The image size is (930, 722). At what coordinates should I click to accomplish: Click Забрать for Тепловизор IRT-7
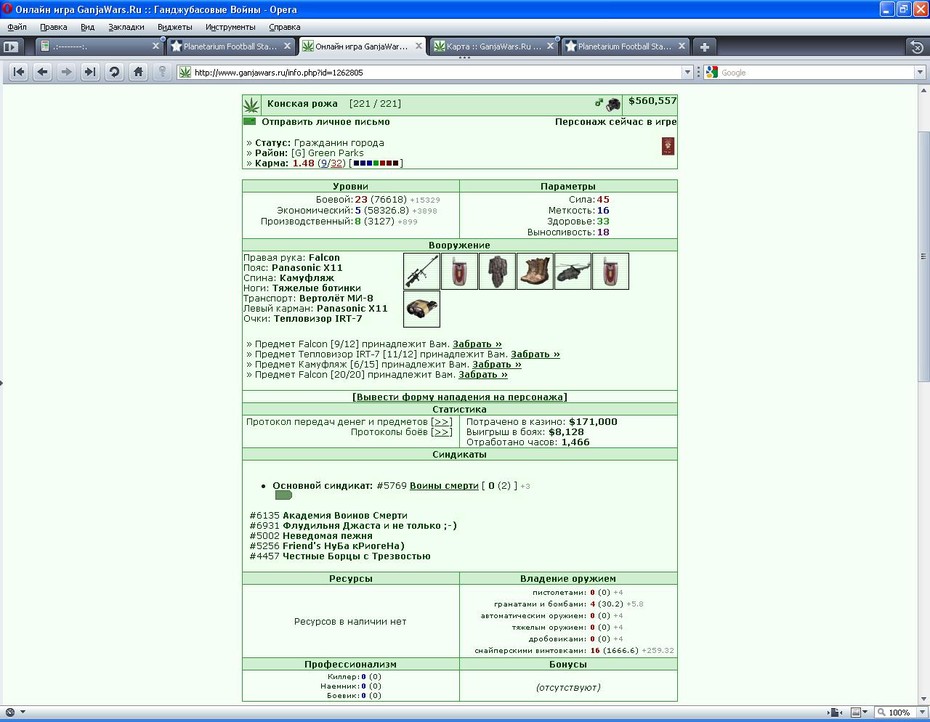[535, 354]
